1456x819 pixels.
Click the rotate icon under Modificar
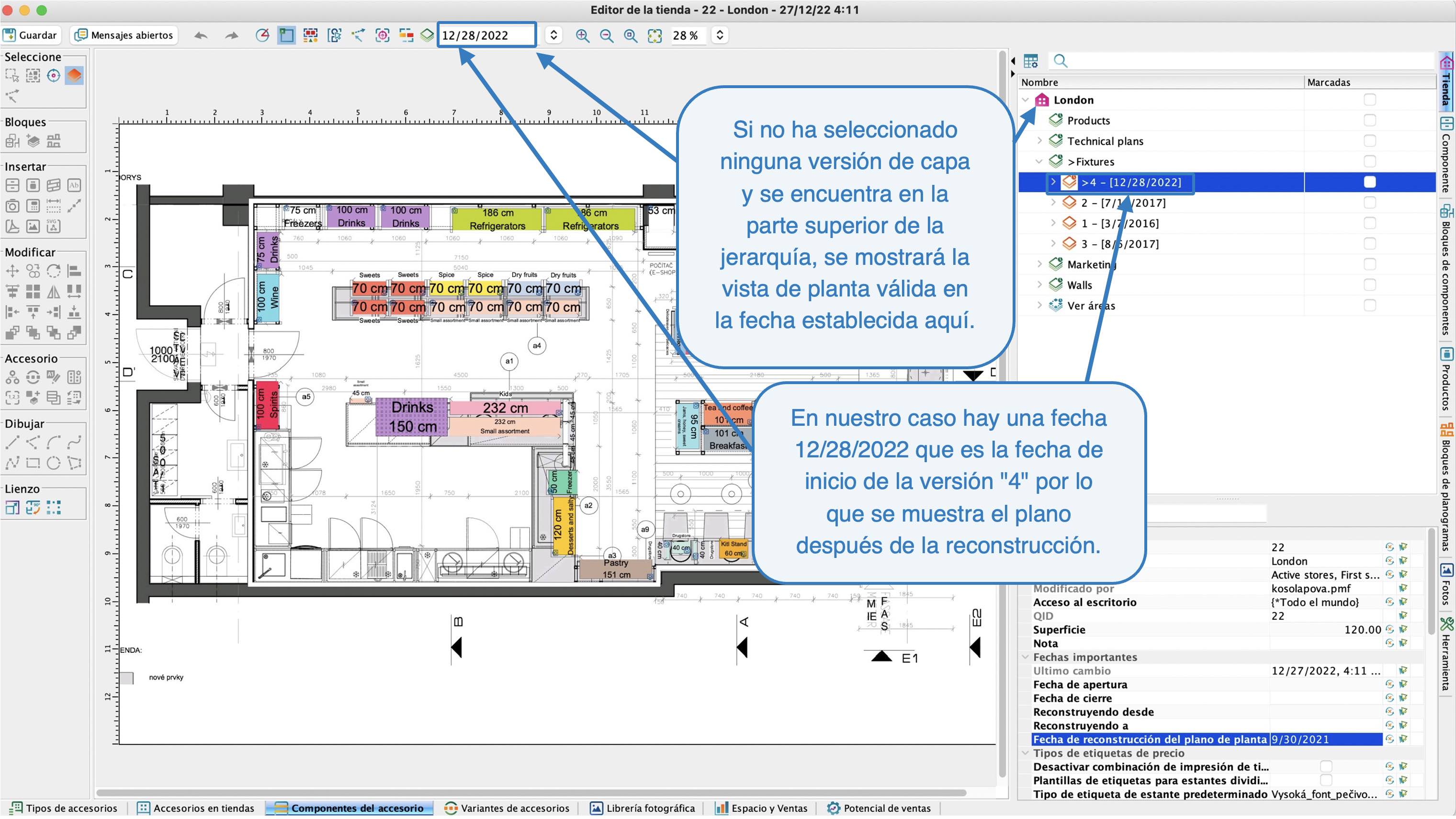point(53,271)
